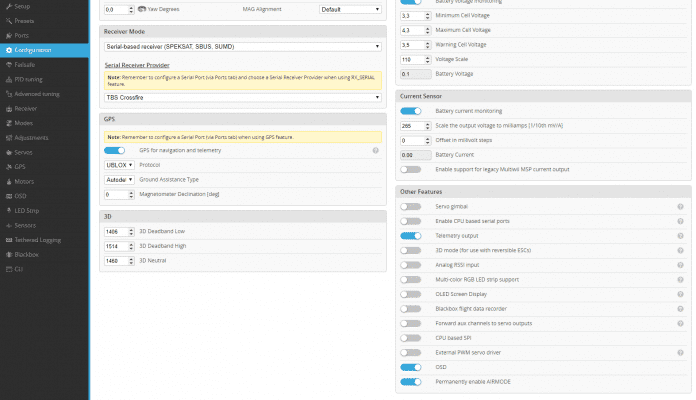Go to the Receiver tab
696x400 pixels.
pos(26,107)
